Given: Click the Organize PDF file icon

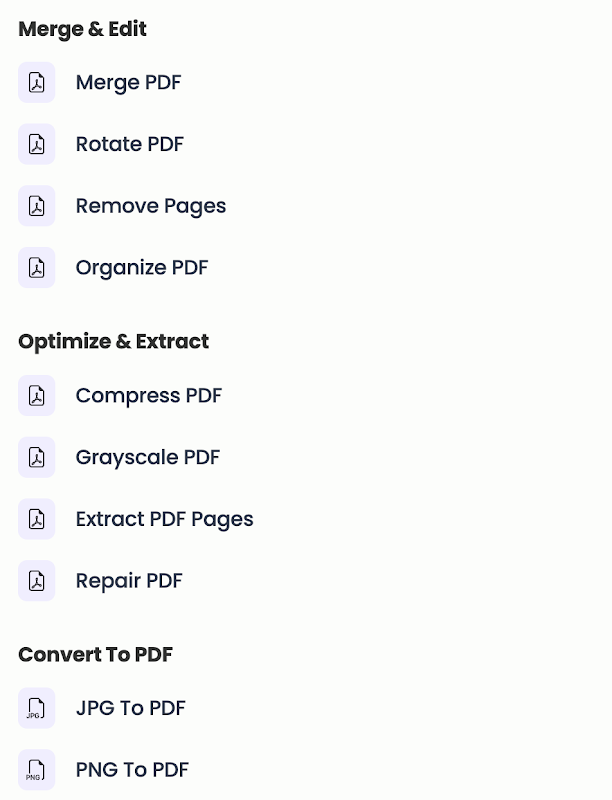Looking at the screenshot, I should coord(37,268).
